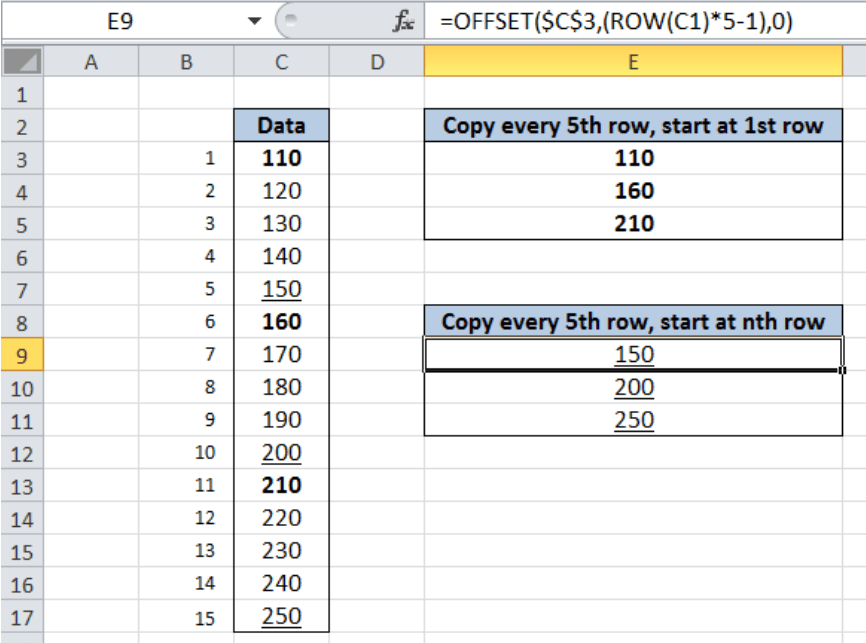Select column E header

[633, 61]
